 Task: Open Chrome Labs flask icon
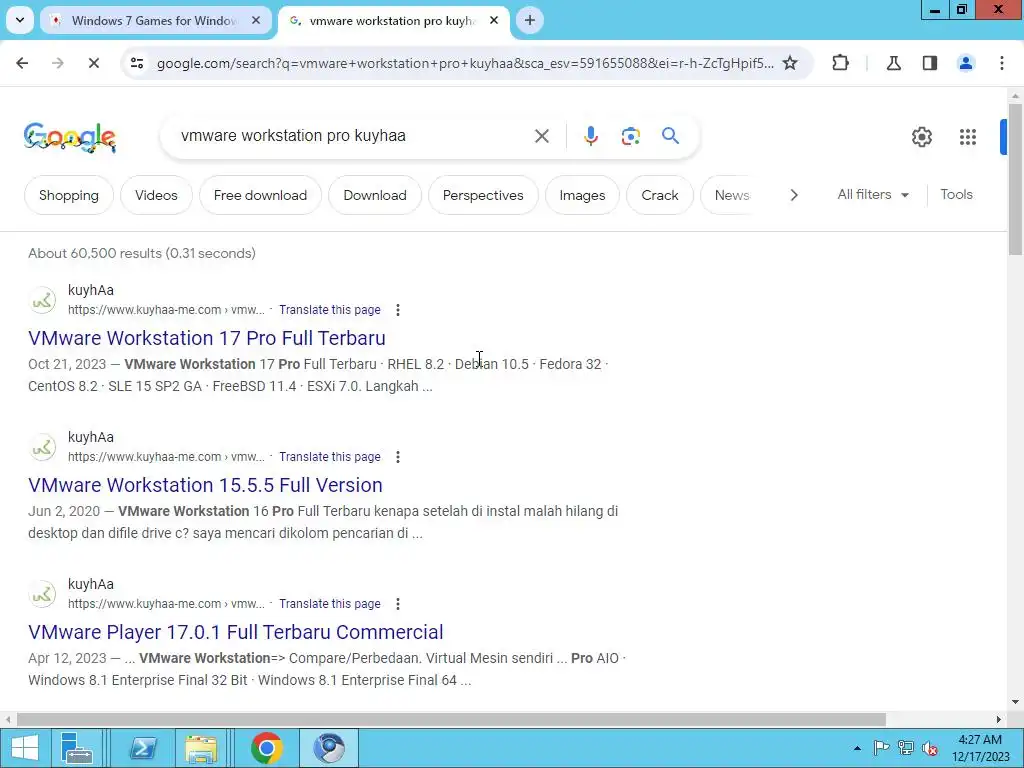tap(893, 63)
